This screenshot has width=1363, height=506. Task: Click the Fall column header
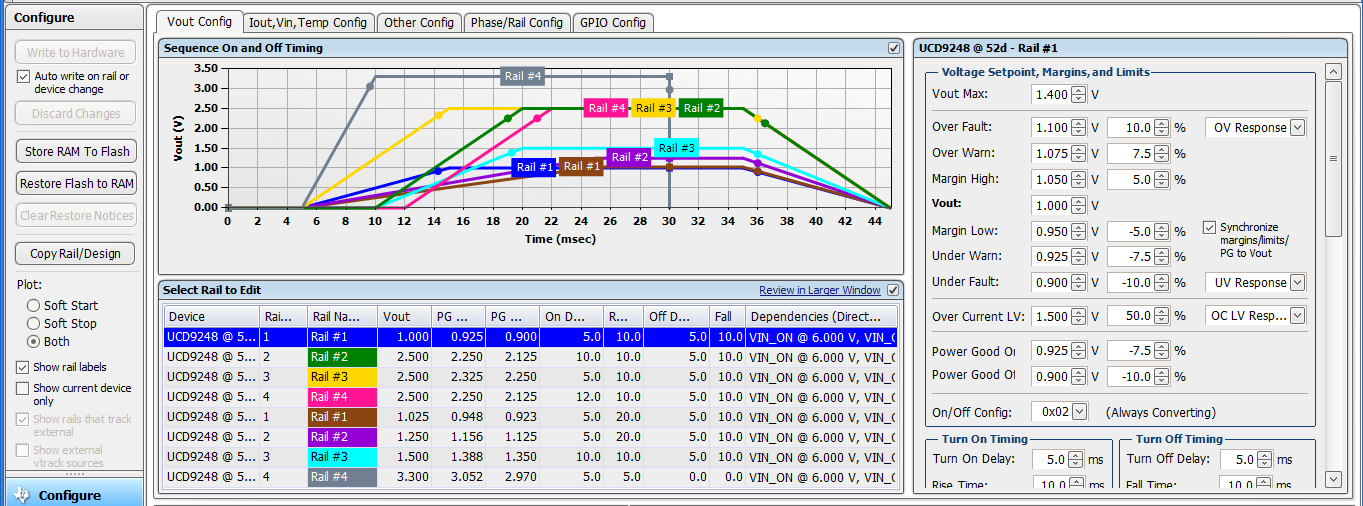727,317
